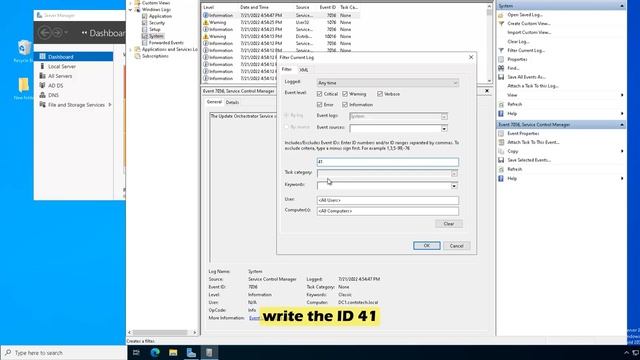
Task: Open the Event sources dropdown
Action: tap(444, 129)
